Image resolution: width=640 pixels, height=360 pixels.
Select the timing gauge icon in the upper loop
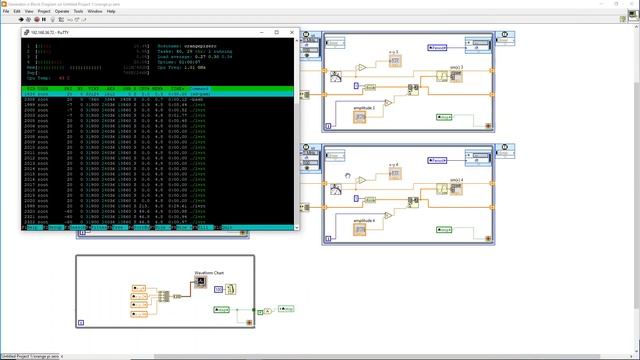(x=336, y=76)
